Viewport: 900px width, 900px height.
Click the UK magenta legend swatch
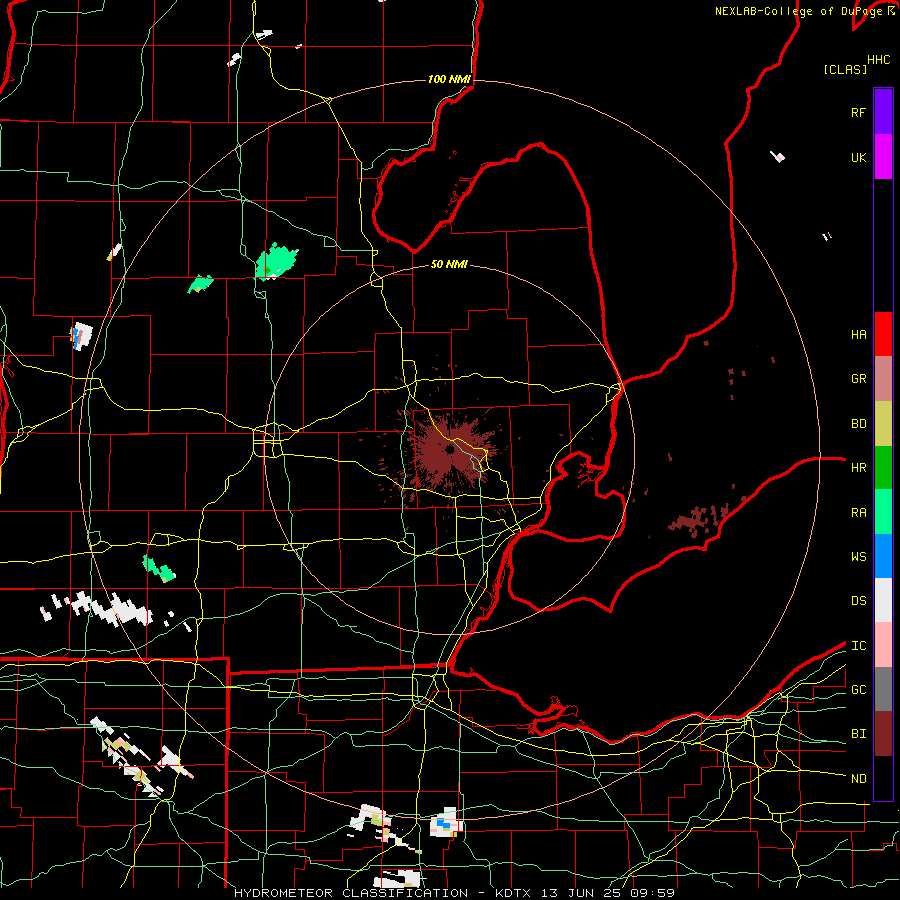click(x=883, y=157)
